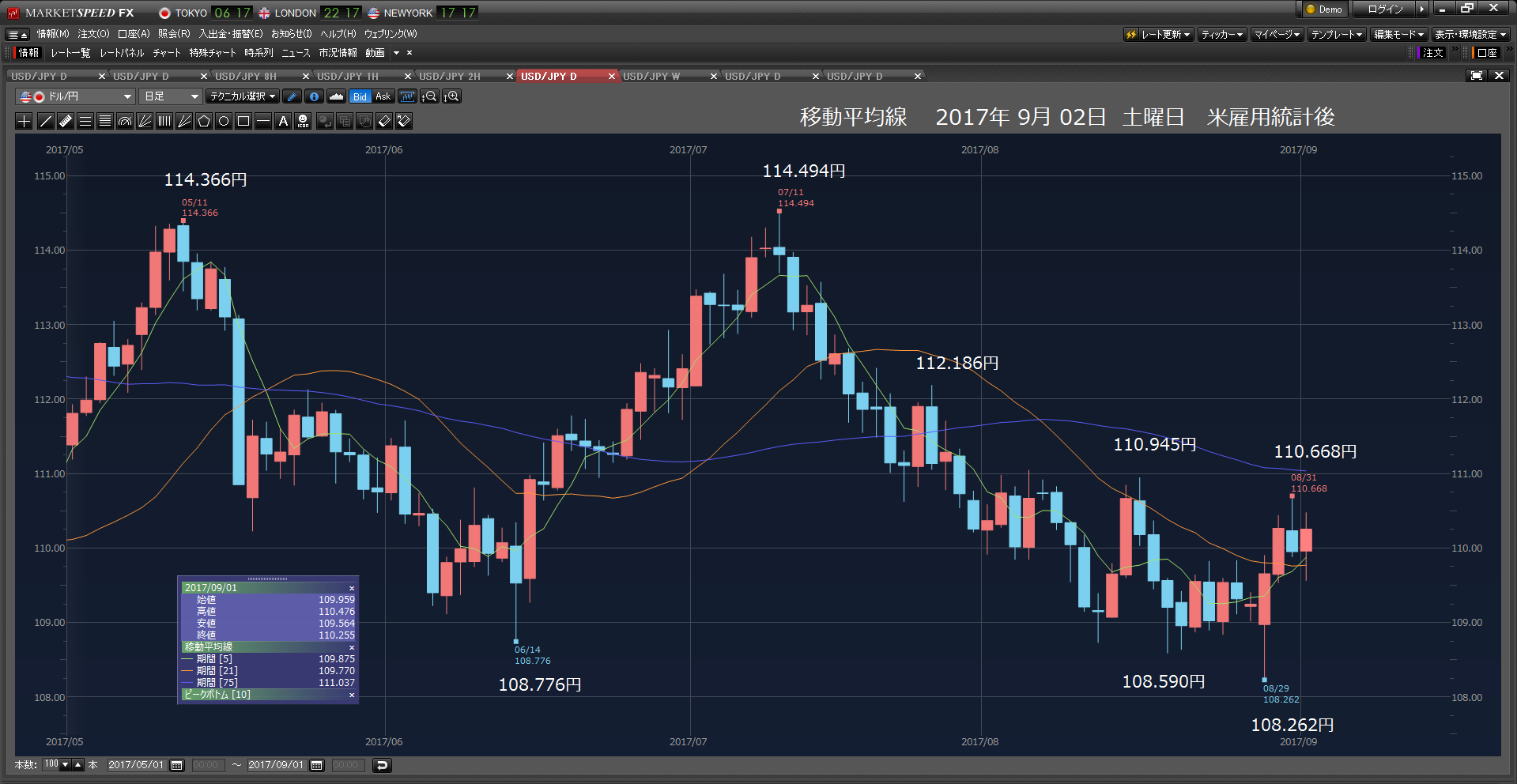Zoom in the chart vertically
Screen dimensions: 1517x784
coord(451,96)
